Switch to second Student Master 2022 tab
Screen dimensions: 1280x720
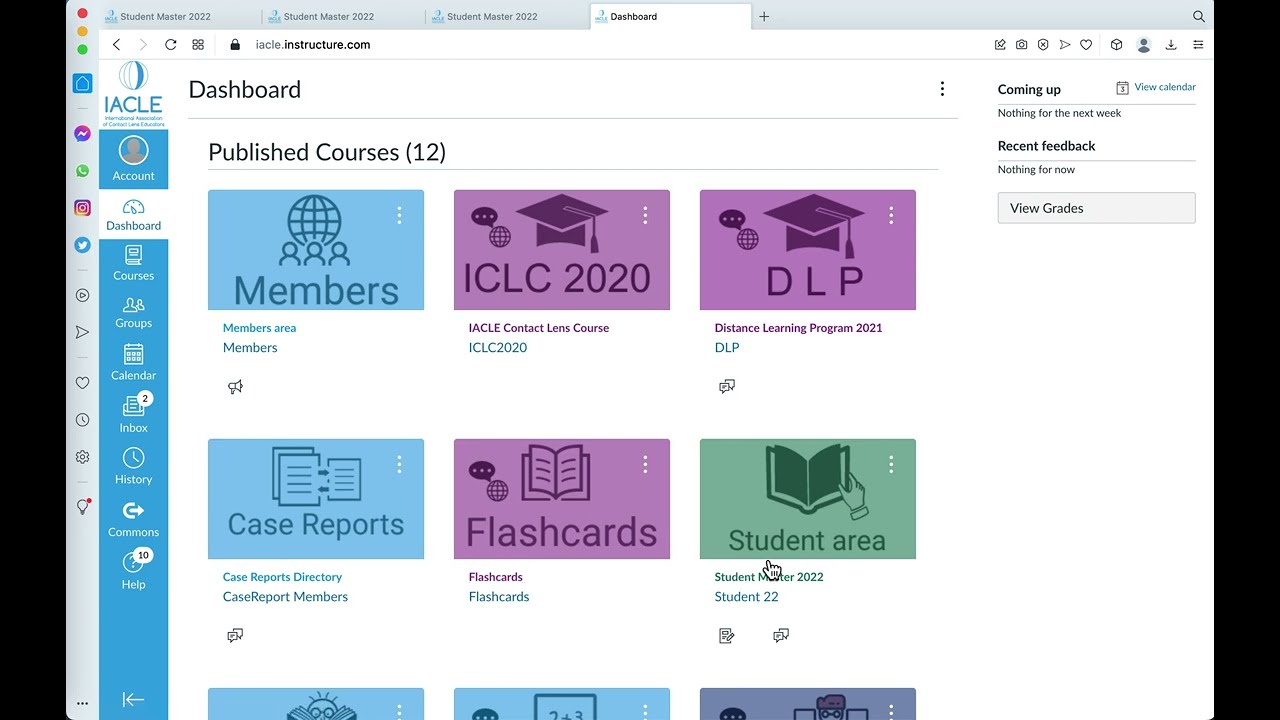point(341,17)
